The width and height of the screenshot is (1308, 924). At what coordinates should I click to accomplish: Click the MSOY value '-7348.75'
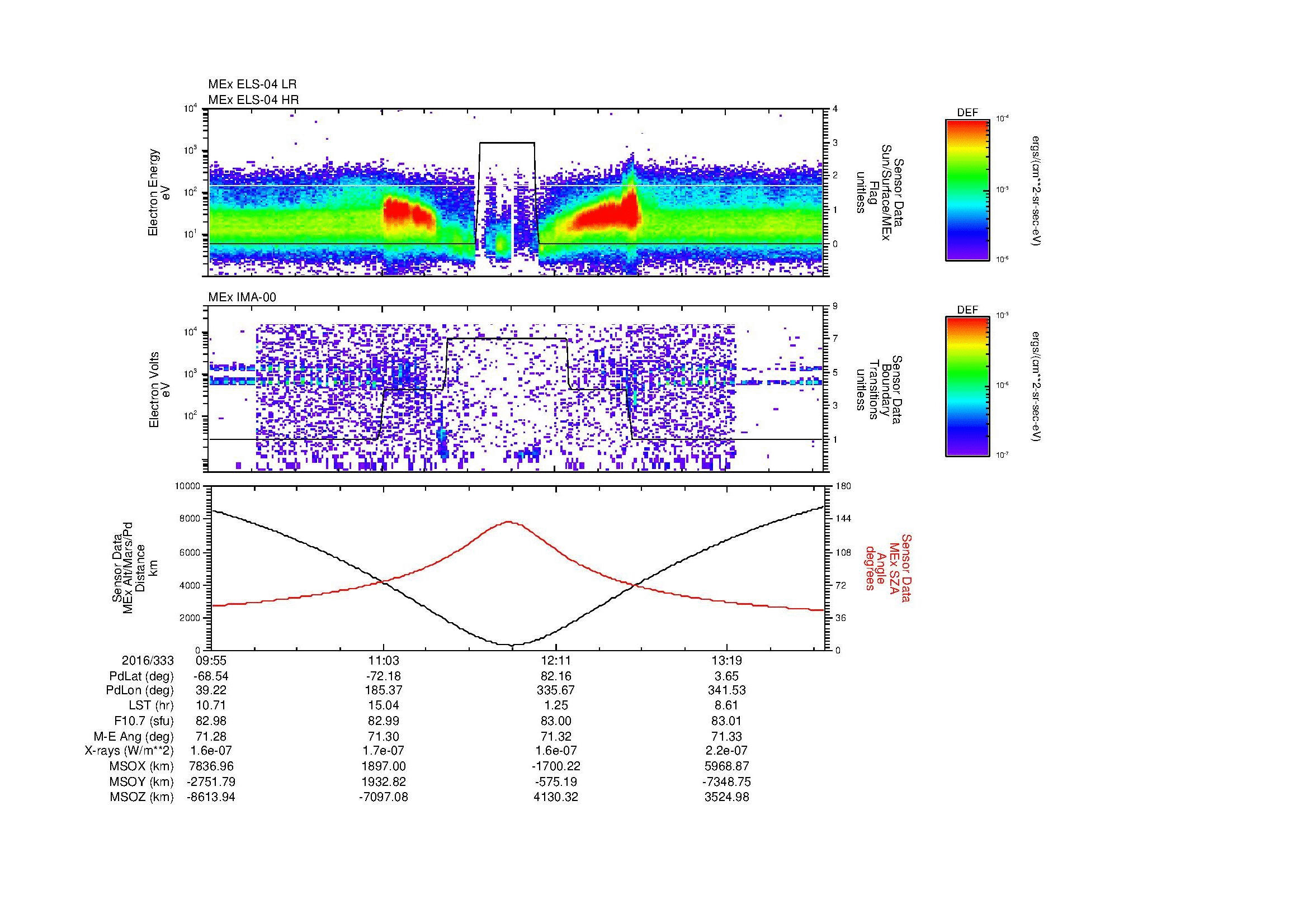point(727,781)
